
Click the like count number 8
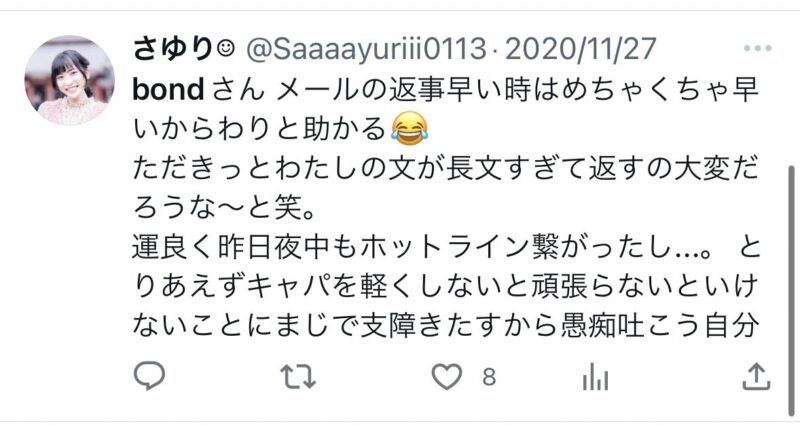[489, 377]
